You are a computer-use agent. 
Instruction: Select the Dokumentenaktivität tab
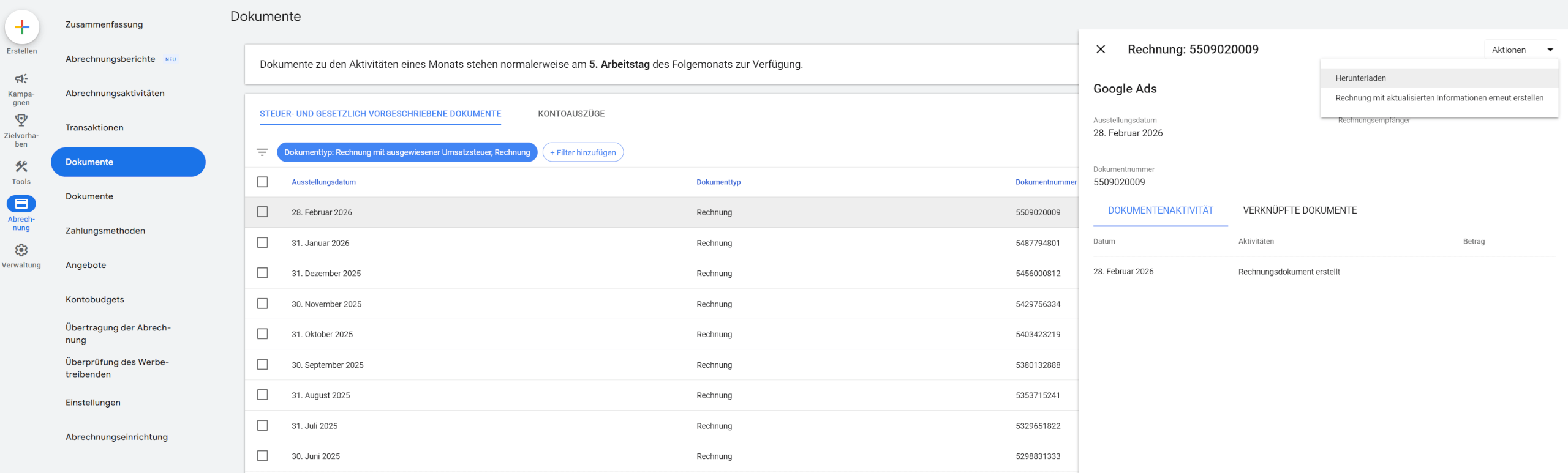1161,210
